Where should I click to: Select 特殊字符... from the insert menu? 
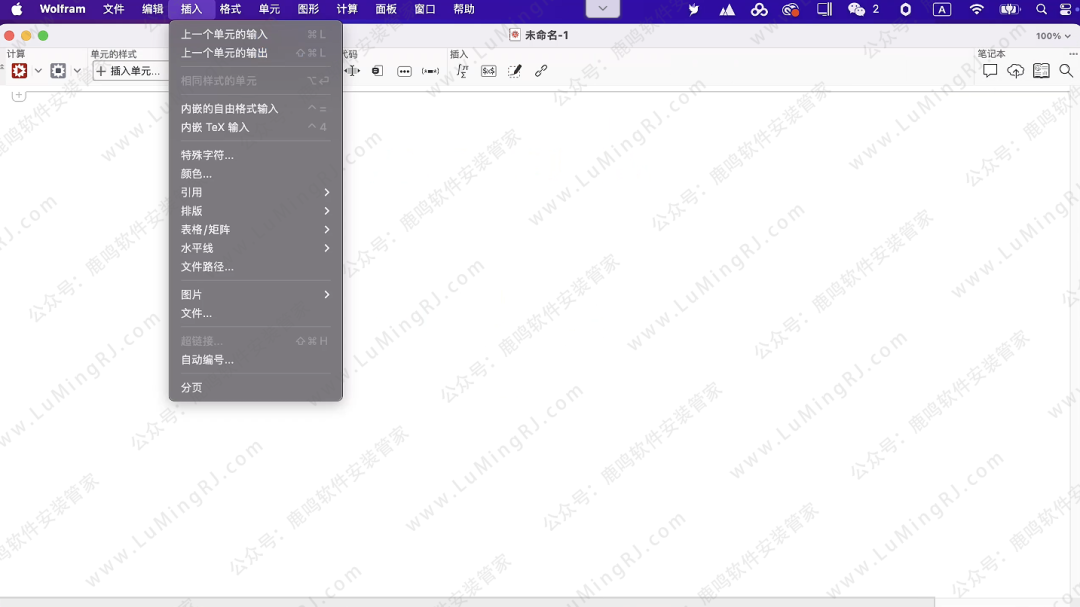point(207,155)
